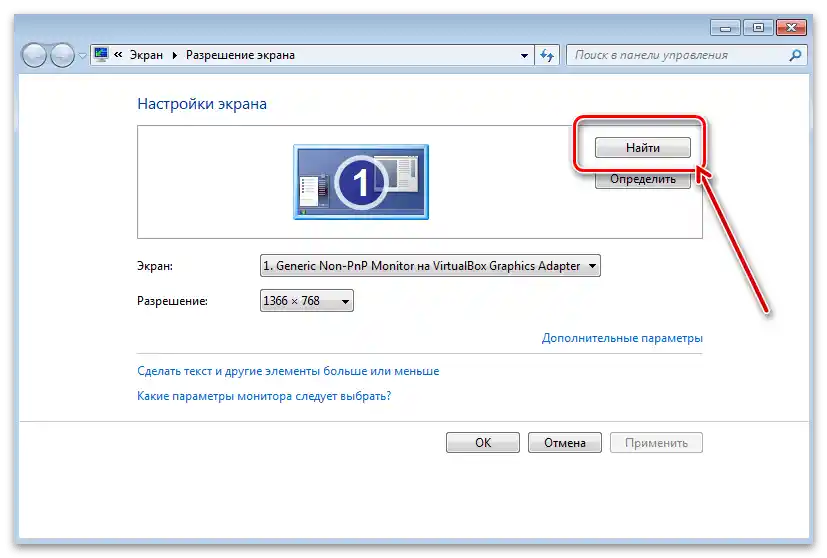The height and width of the screenshot is (558, 827).
Task: Click the "Найти" button
Action: click(x=642, y=148)
